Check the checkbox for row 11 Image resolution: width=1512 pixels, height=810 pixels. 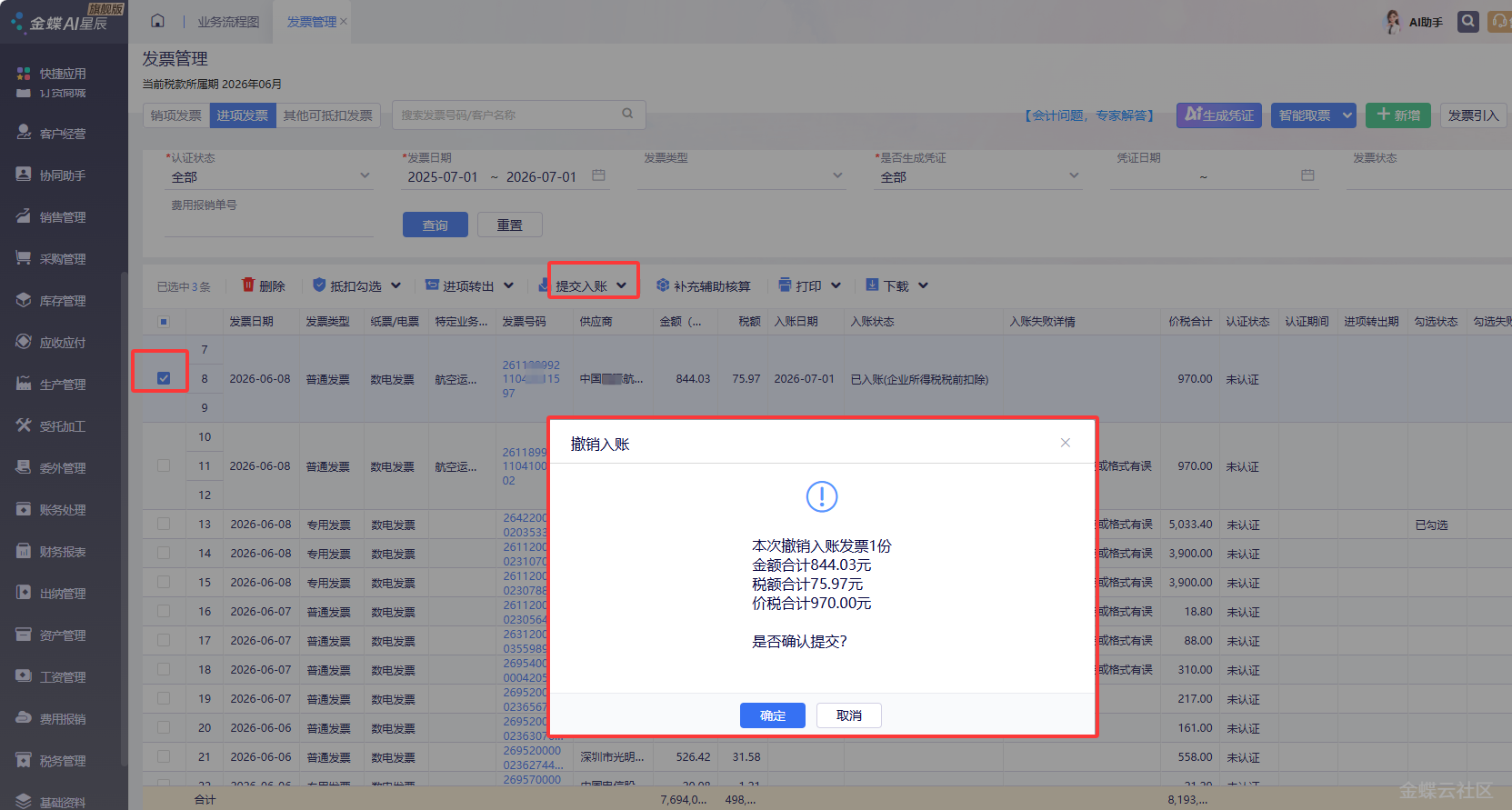click(164, 465)
